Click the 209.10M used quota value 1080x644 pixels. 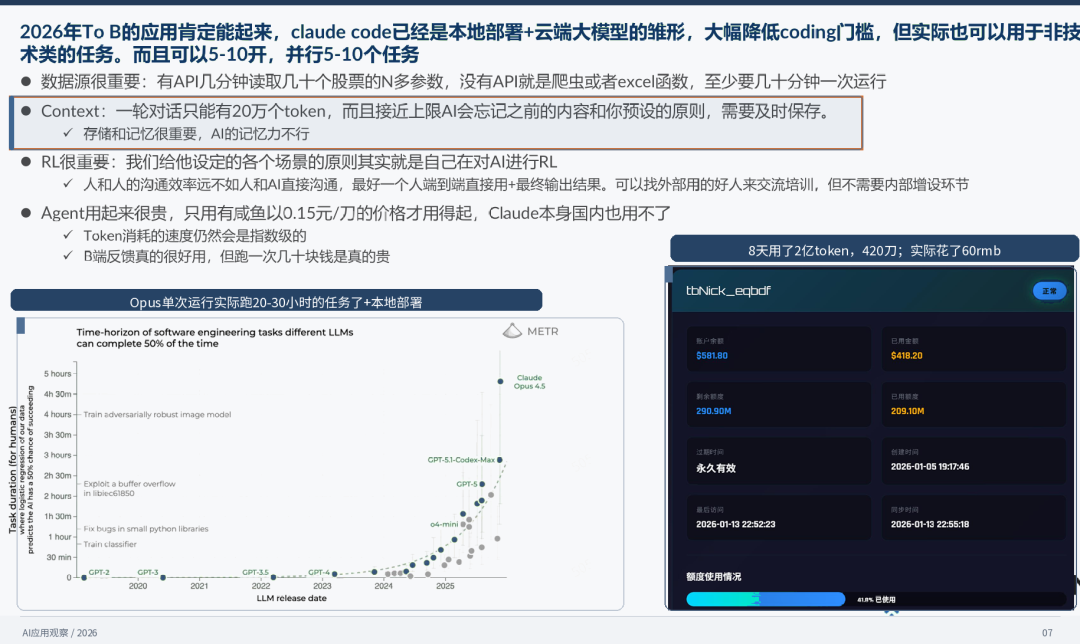pyautogui.click(x=907, y=411)
